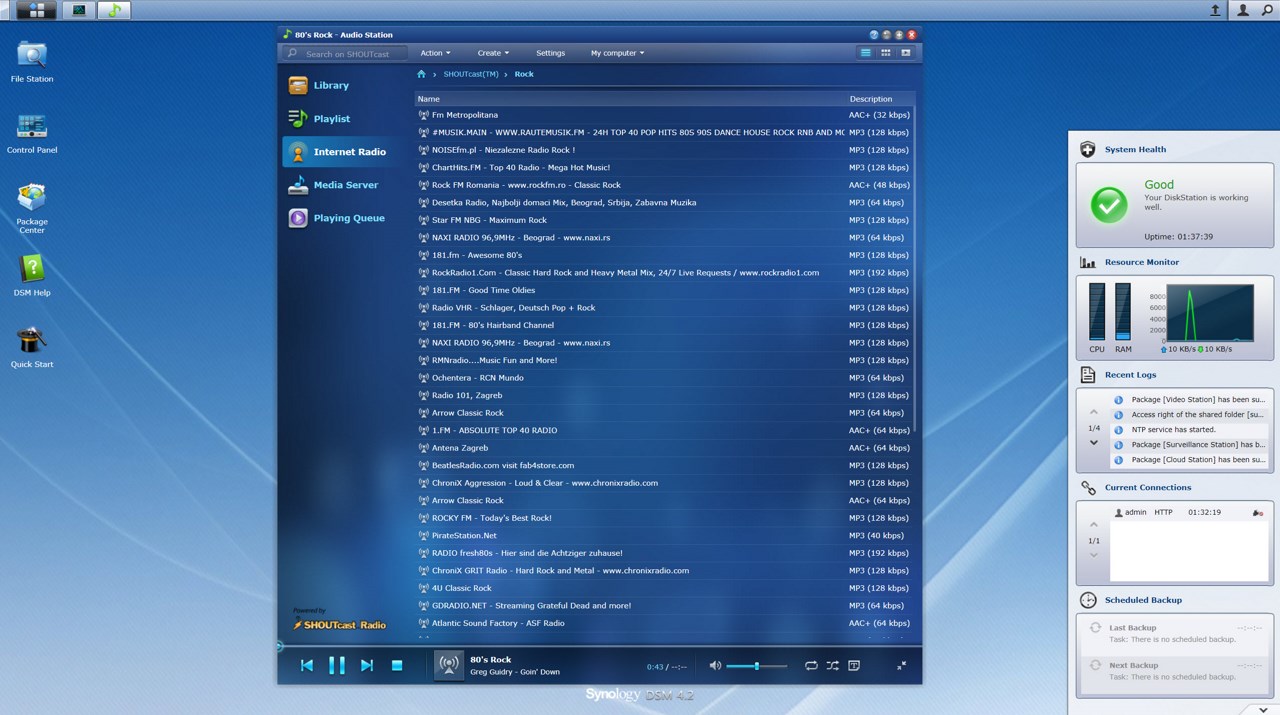This screenshot has height=715, width=1280.
Task: Switch to the Audio Station taskbar icon
Action: pos(115,10)
